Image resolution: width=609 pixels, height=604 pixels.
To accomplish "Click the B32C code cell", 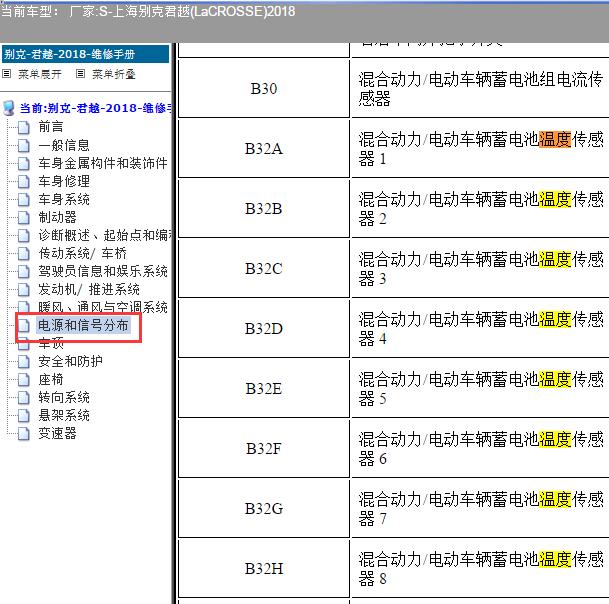I will 264,269.
